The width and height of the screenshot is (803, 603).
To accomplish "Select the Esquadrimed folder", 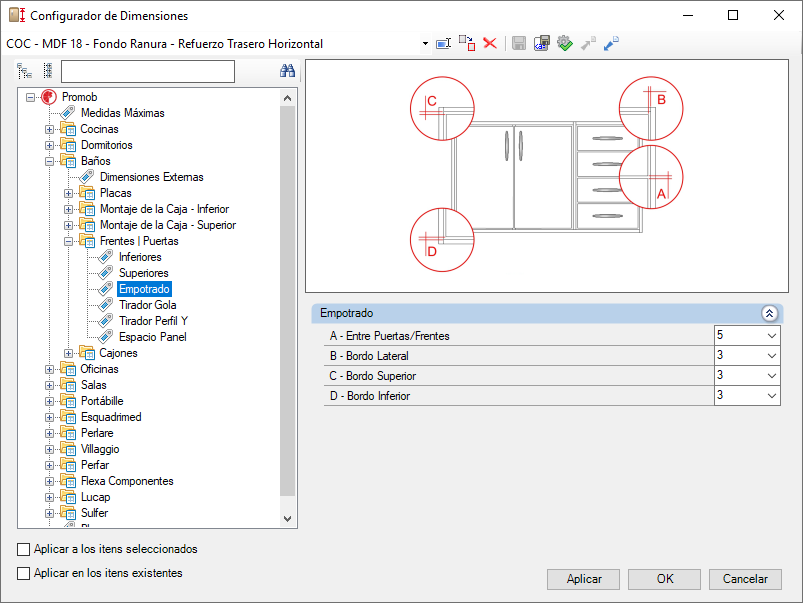I will 111,417.
